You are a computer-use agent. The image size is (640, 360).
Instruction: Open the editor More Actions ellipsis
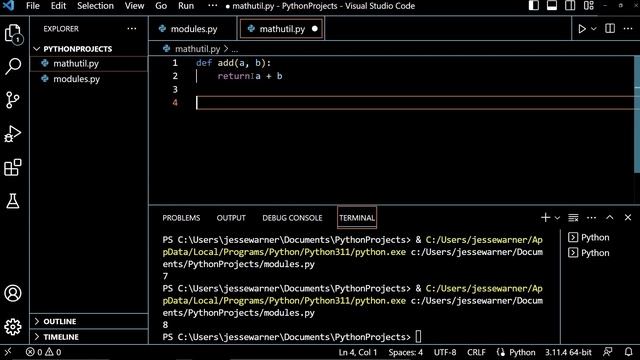(x=628, y=29)
